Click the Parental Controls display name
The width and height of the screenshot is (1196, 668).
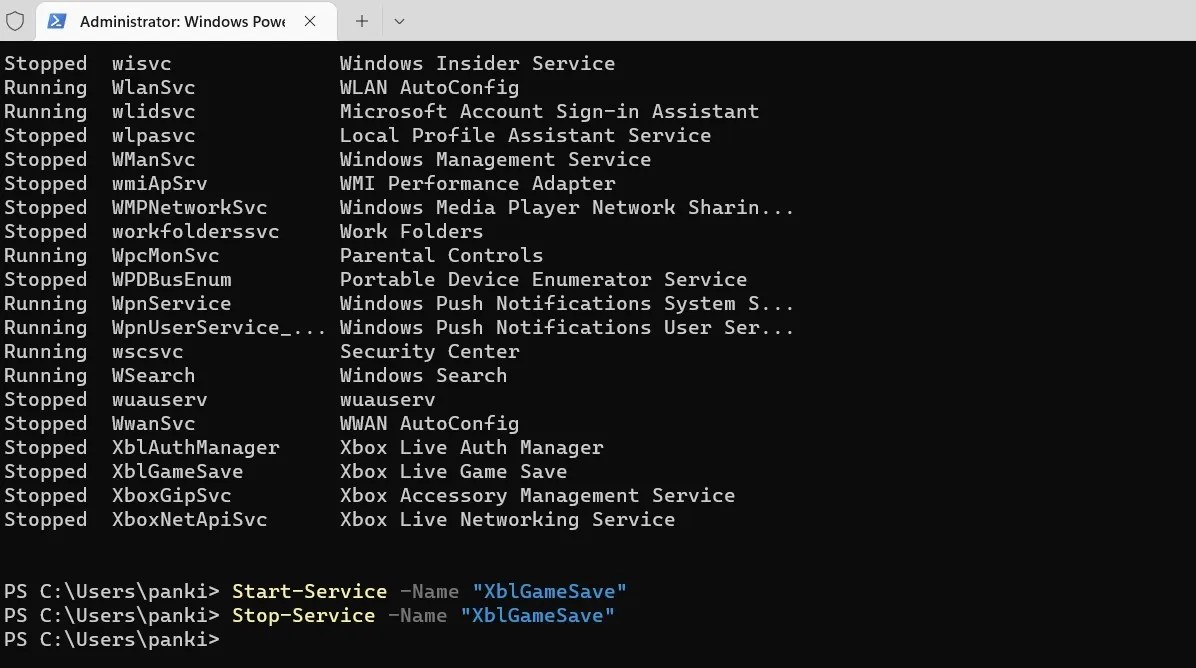(x=441, y=255)
